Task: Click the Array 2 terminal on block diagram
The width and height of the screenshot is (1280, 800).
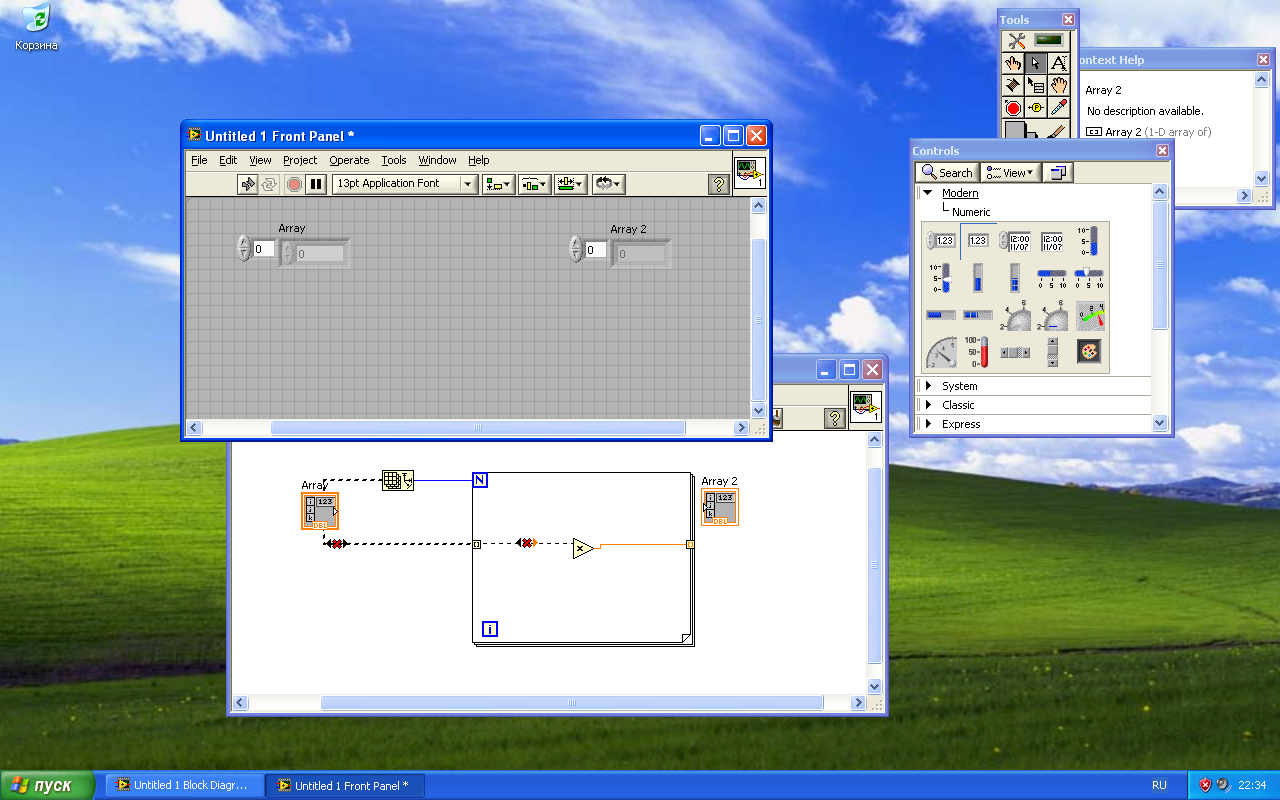Action: click(x=720, y=507)
